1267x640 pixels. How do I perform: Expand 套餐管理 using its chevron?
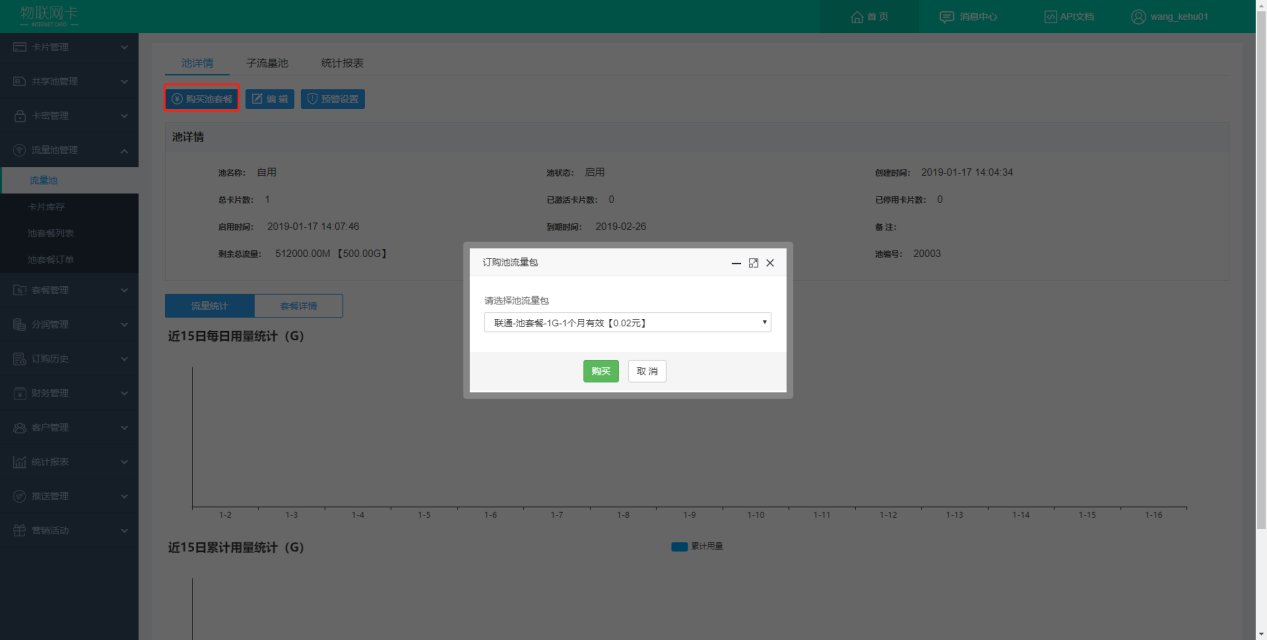click(x=124, y=290)
